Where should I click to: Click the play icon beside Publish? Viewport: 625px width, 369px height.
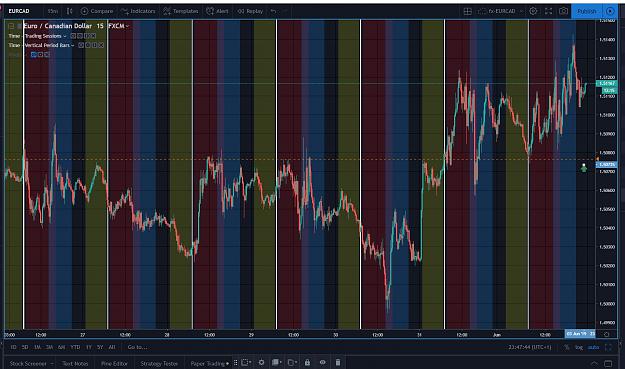pyautogui.click(x=610, y=11)
